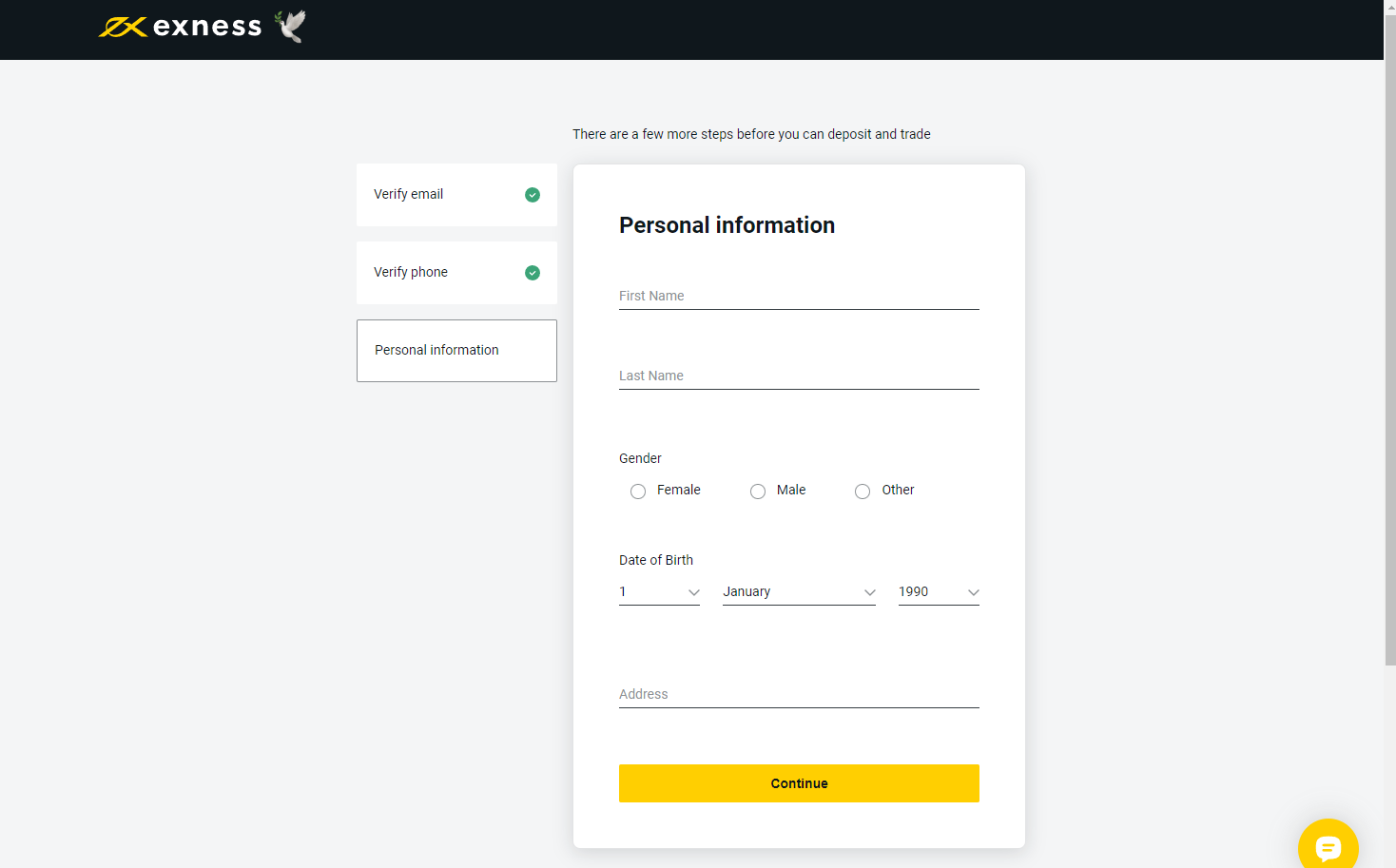Click the Exness logo in header
The image size is (1396, 868).
(x=181, y=27)
